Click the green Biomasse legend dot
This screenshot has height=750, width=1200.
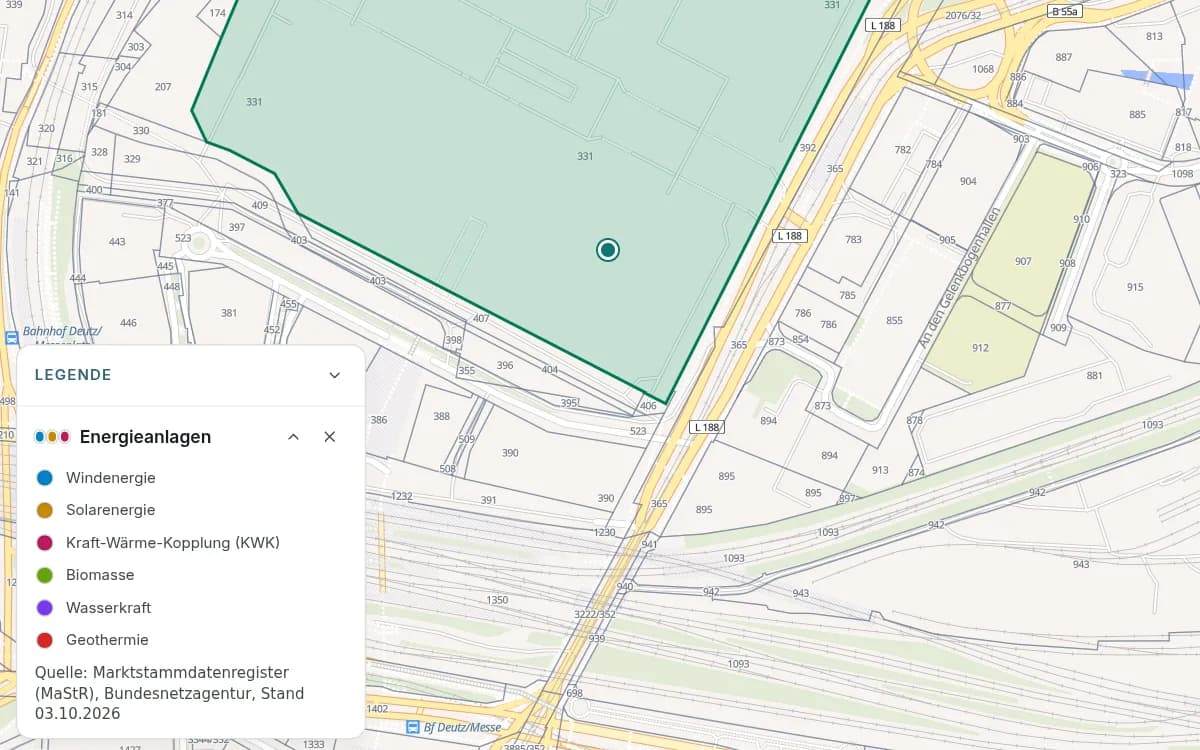click(x=44, y=575)
